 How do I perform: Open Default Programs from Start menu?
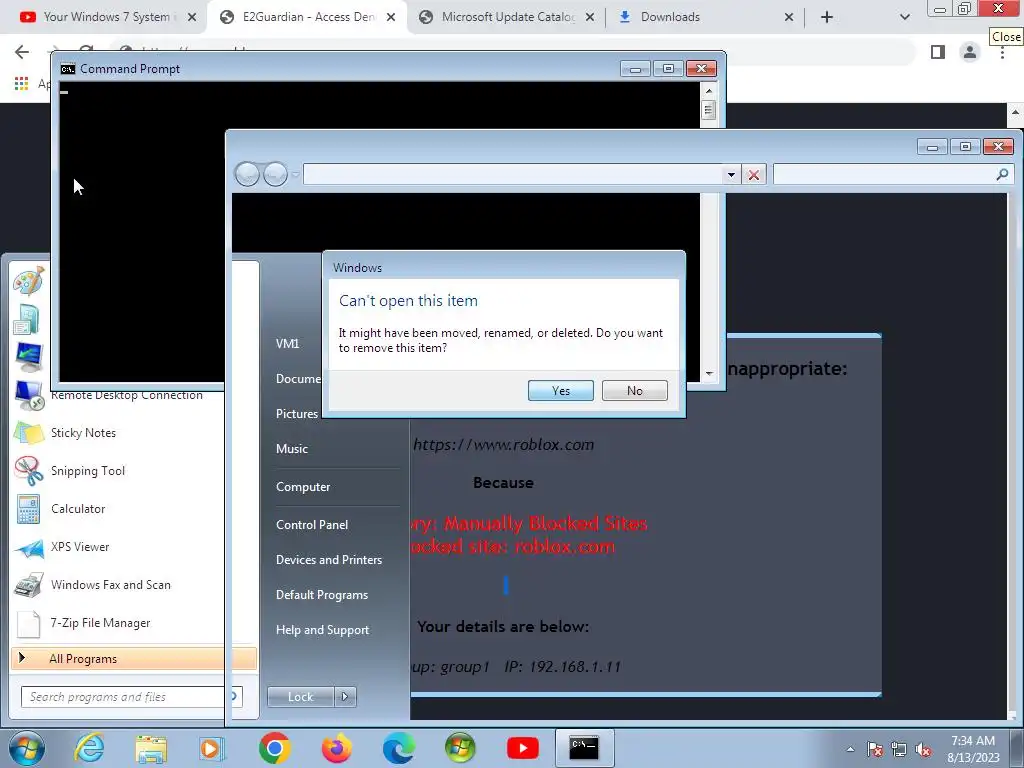coord(321,595)
